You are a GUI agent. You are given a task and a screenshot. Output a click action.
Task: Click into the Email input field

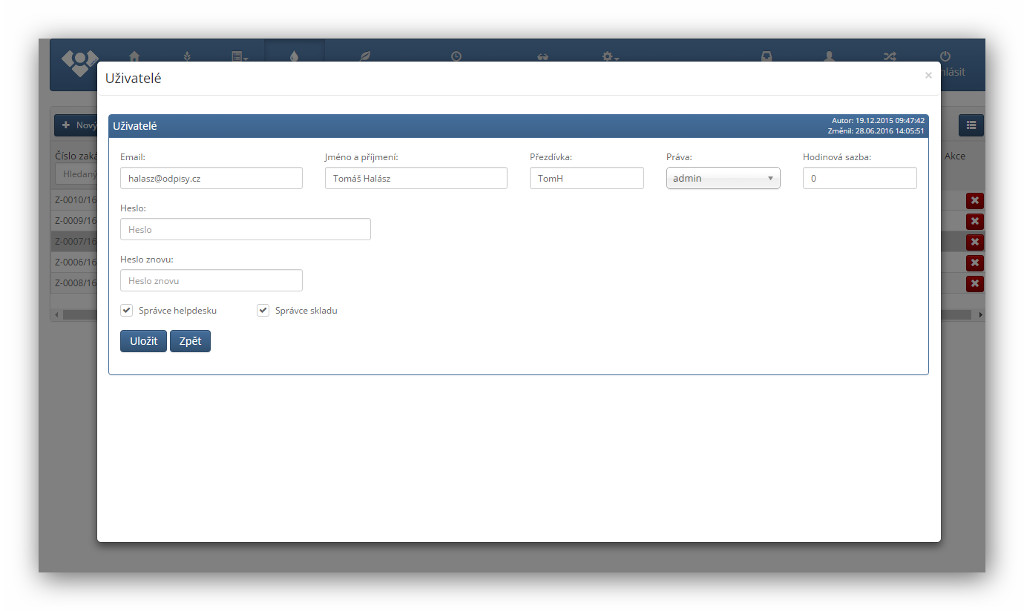(211, 178)
